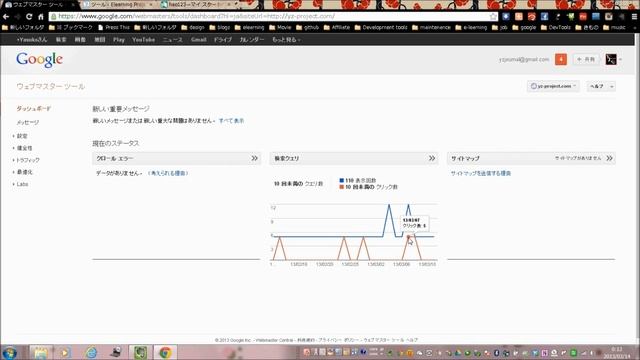Open the Press This bookmark
Viewport: 640px width, 360px height.
pyautogui.click(x=114, y=27)
